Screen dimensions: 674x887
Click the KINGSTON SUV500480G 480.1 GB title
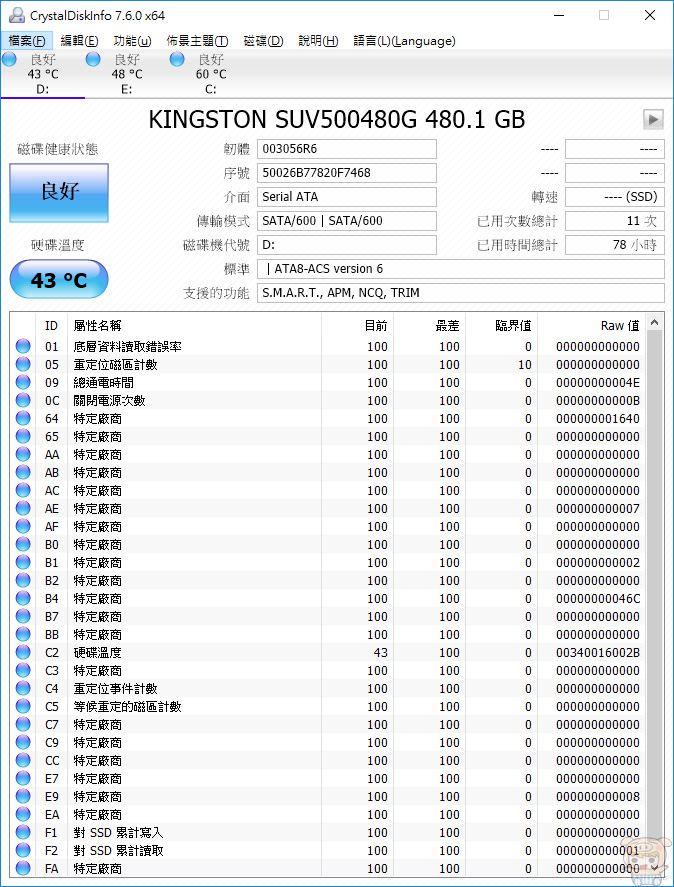pyautogui.click(x=337, y=120)
